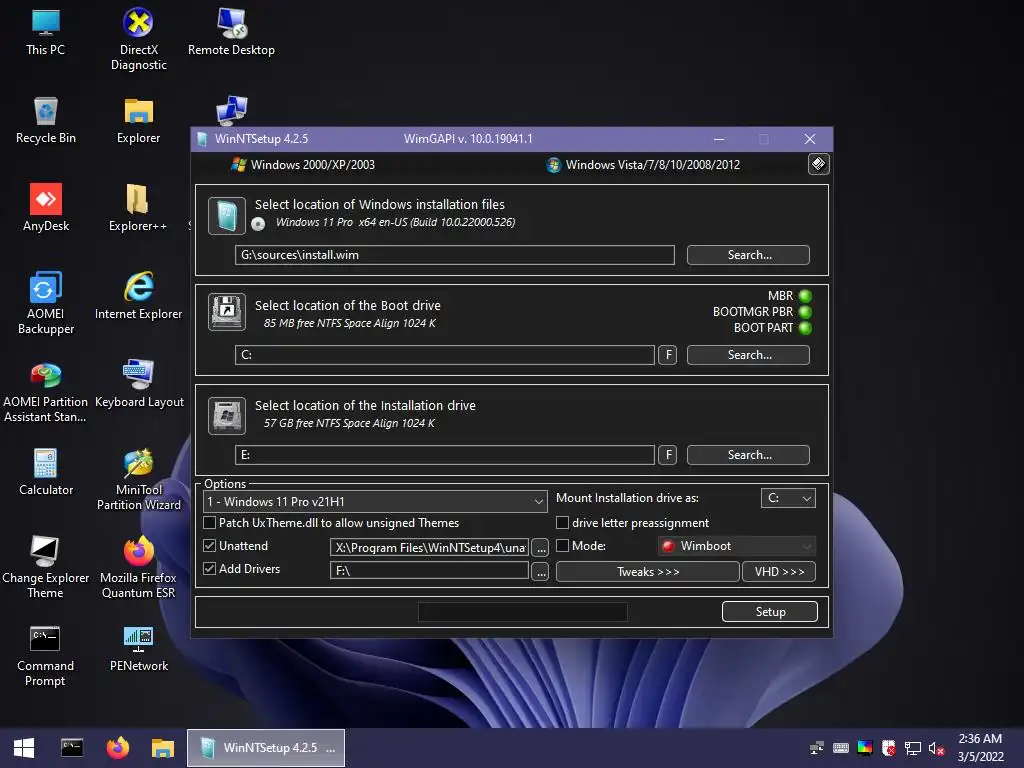Open Command Prompt desktop icon
The width and height of the screenshot is (1024, 768).
point(45,655)
